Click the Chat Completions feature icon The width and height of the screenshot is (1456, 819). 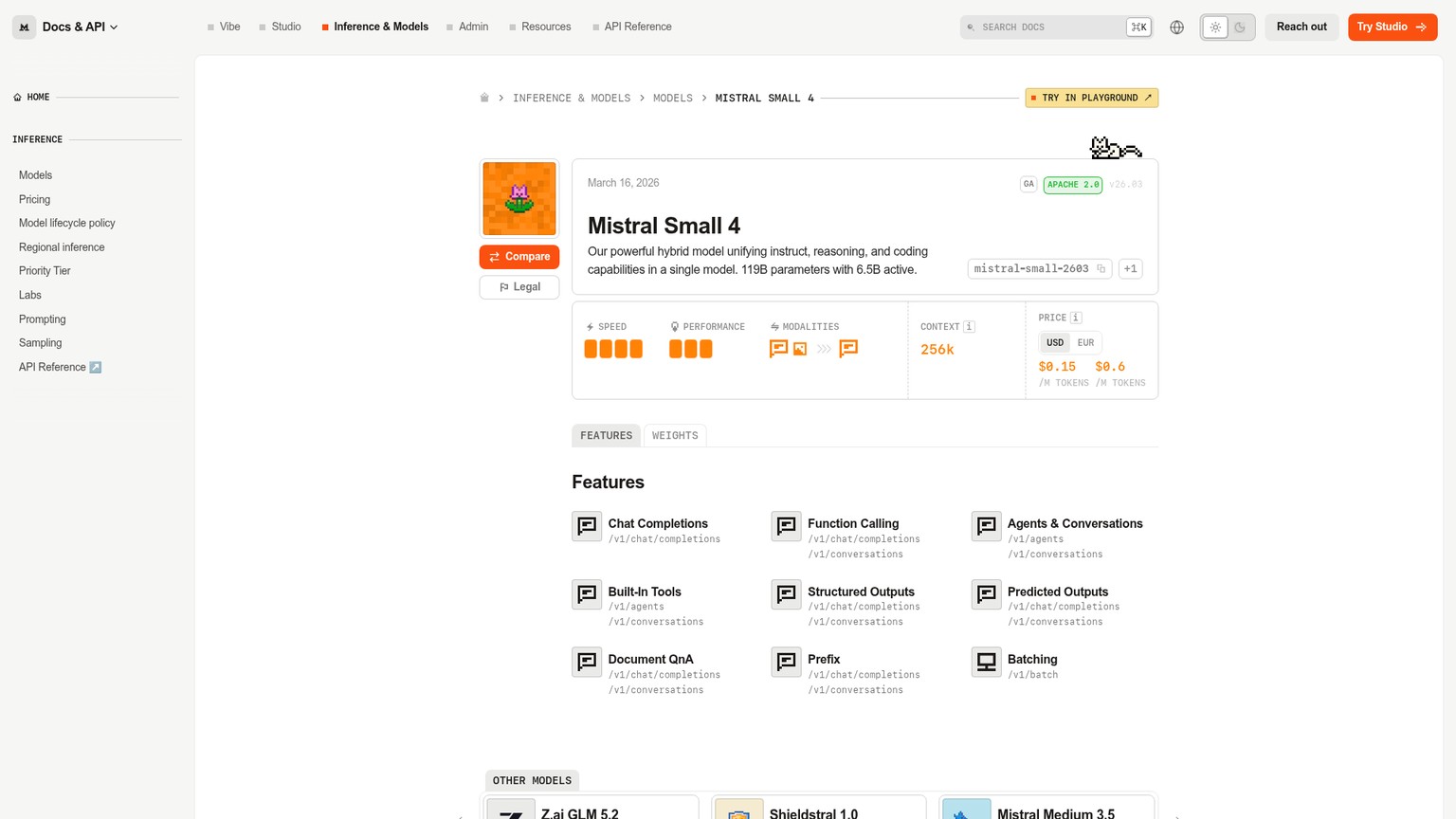pos(587,526)
